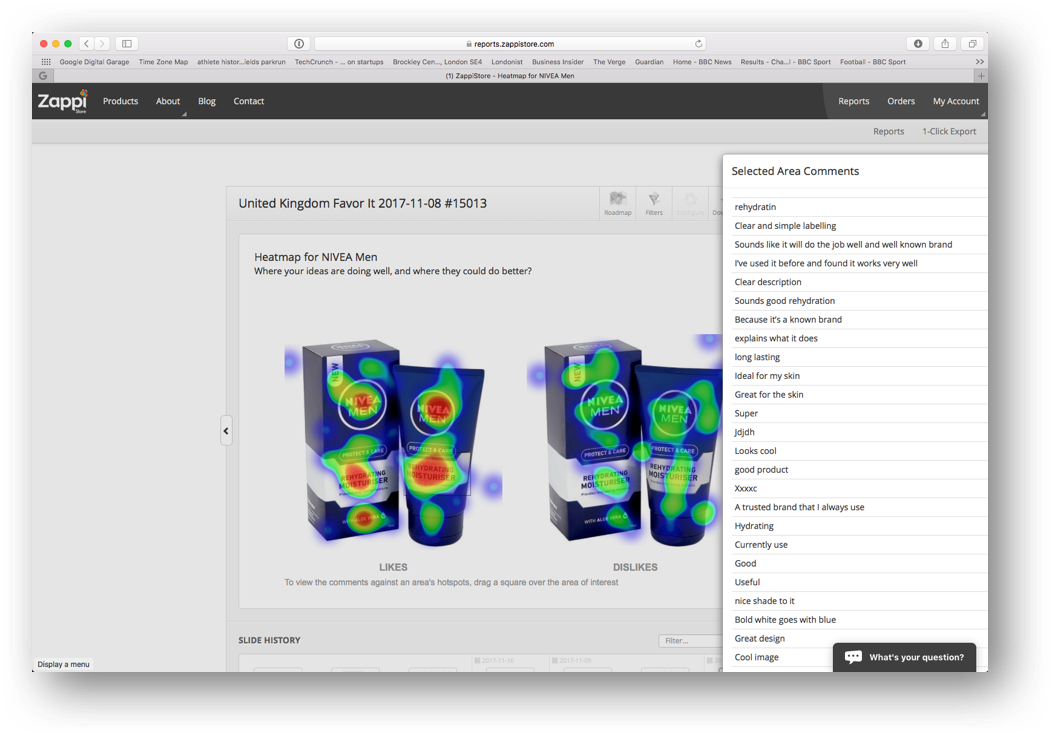Expand the About navigation dropdown
The image size is (1053, 737).
(x=168, y=100)
